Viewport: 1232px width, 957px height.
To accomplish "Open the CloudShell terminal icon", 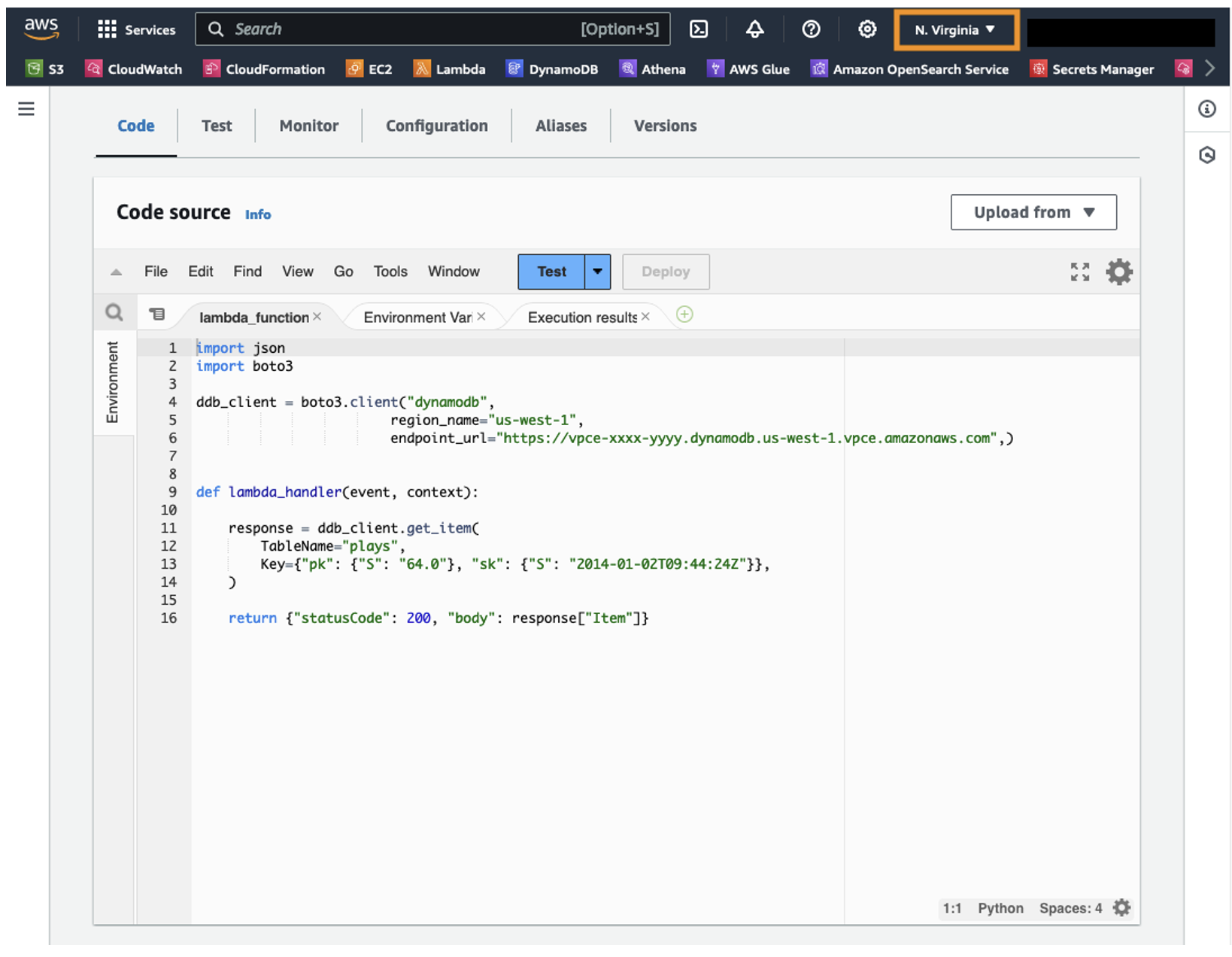I will click(699, 29).
